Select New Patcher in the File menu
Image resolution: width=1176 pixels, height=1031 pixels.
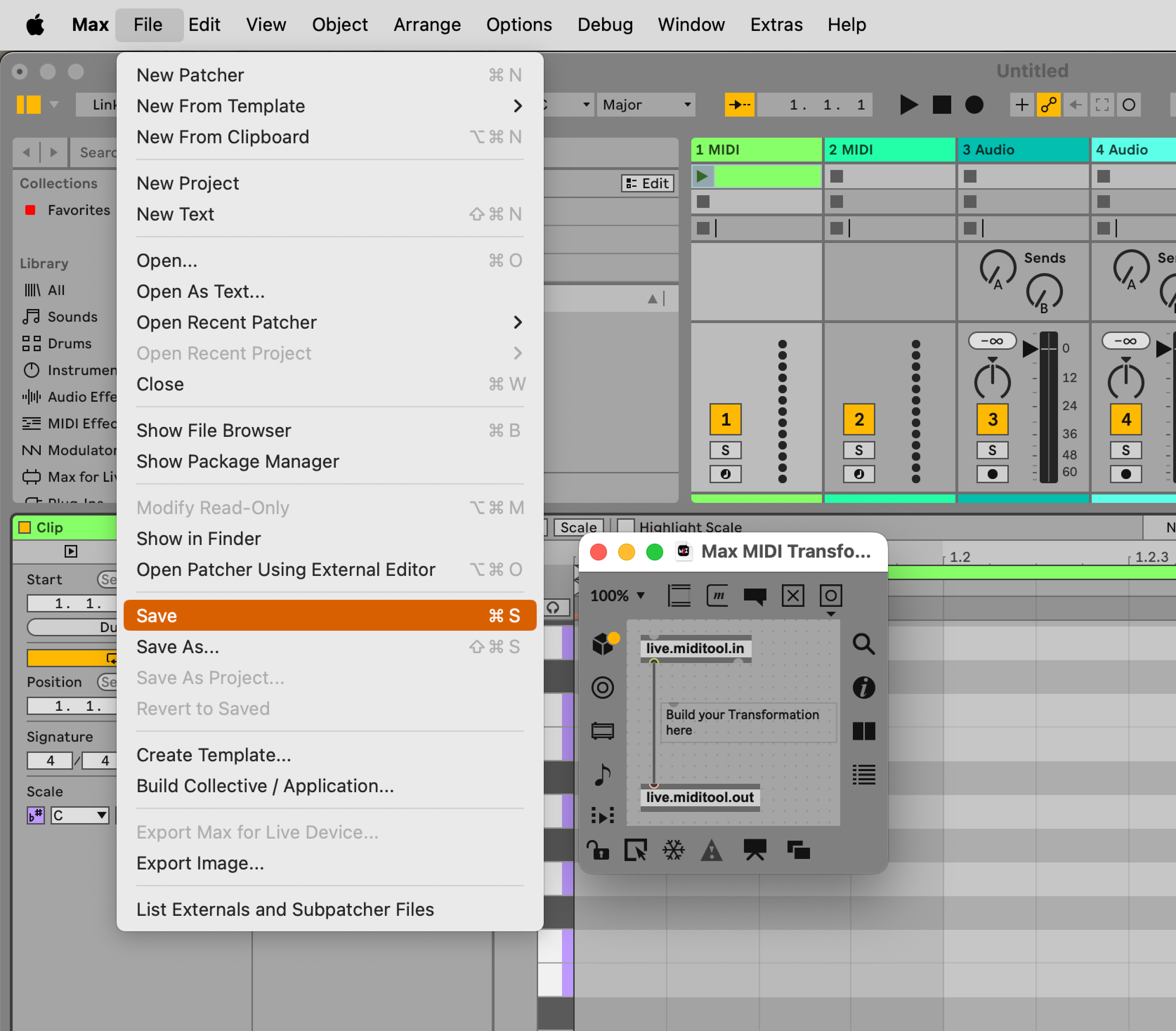(330, 75)
